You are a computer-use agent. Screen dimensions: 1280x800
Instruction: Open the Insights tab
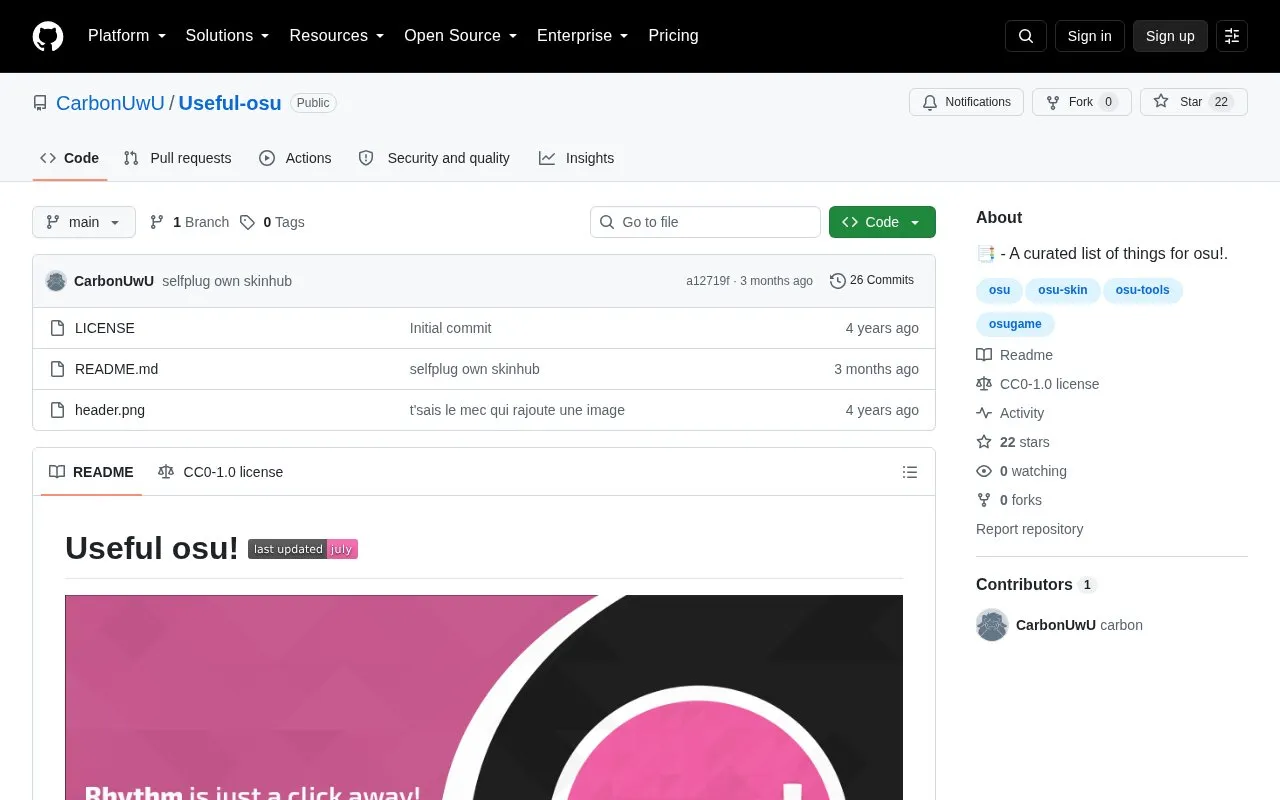(x=577, y=158)
